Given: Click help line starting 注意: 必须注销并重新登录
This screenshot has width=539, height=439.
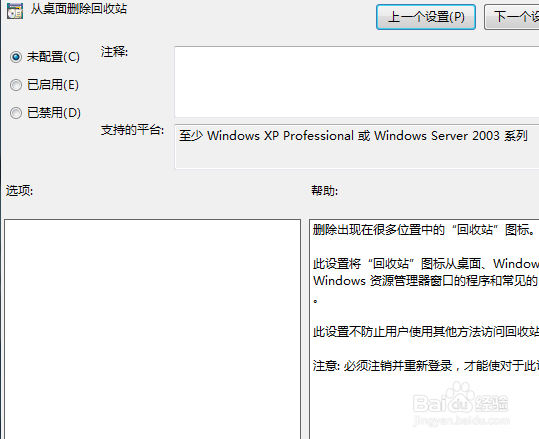Looking at the screenshot, I should click(x=426, y=365).
